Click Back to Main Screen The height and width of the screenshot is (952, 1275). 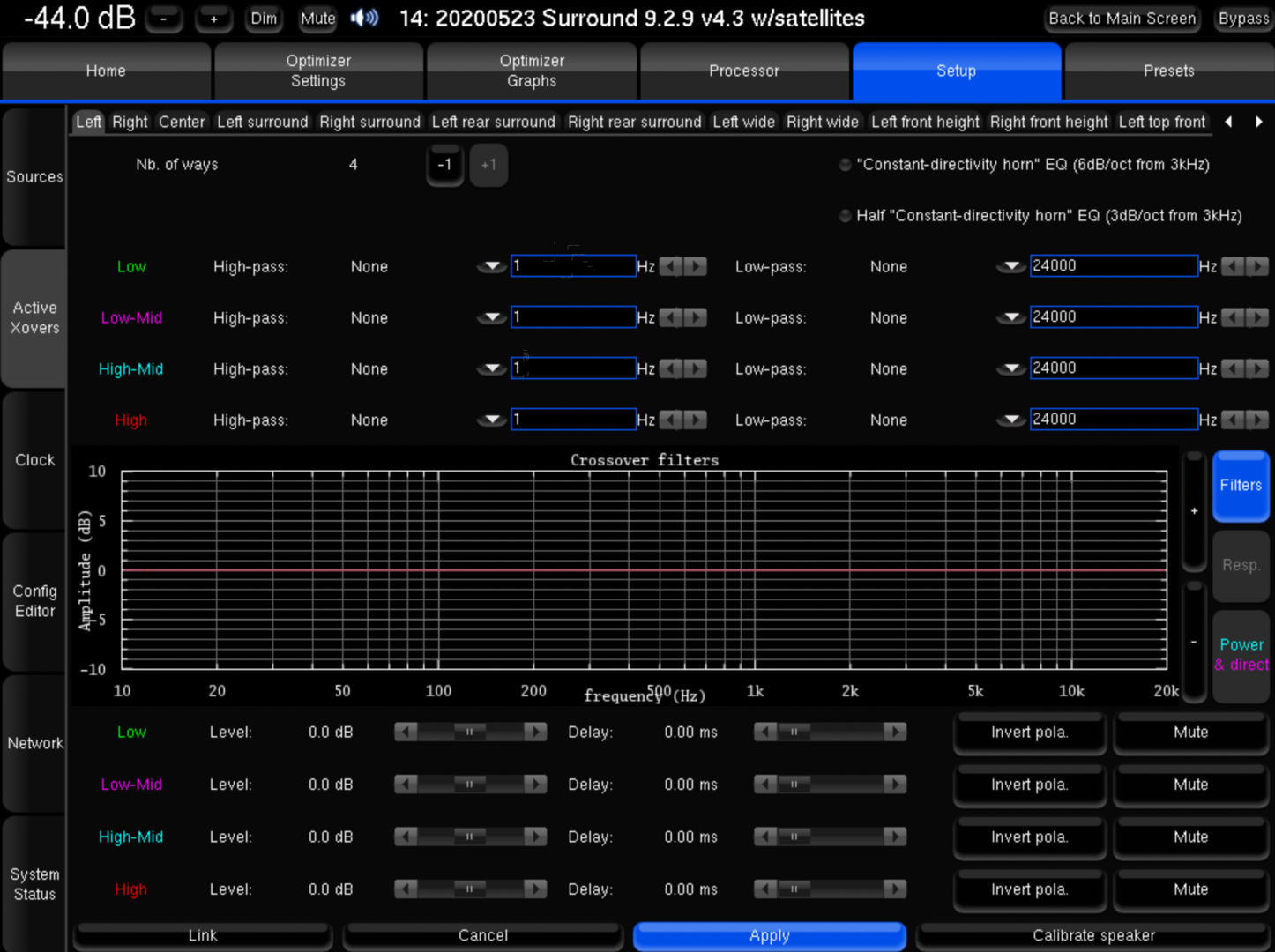pyautogui.click(x=1122, y=19)
